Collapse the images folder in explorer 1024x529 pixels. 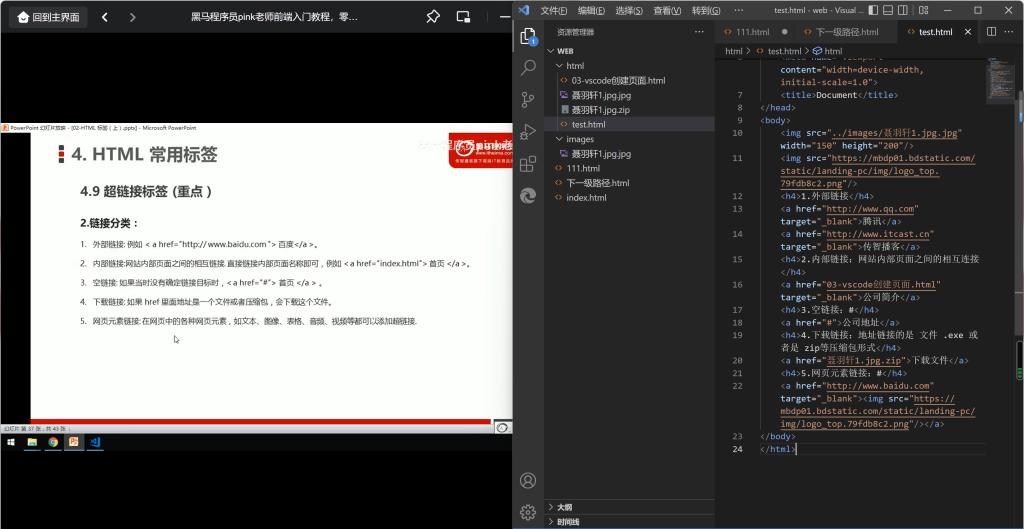pyautogui.click(x=560, y=139)
